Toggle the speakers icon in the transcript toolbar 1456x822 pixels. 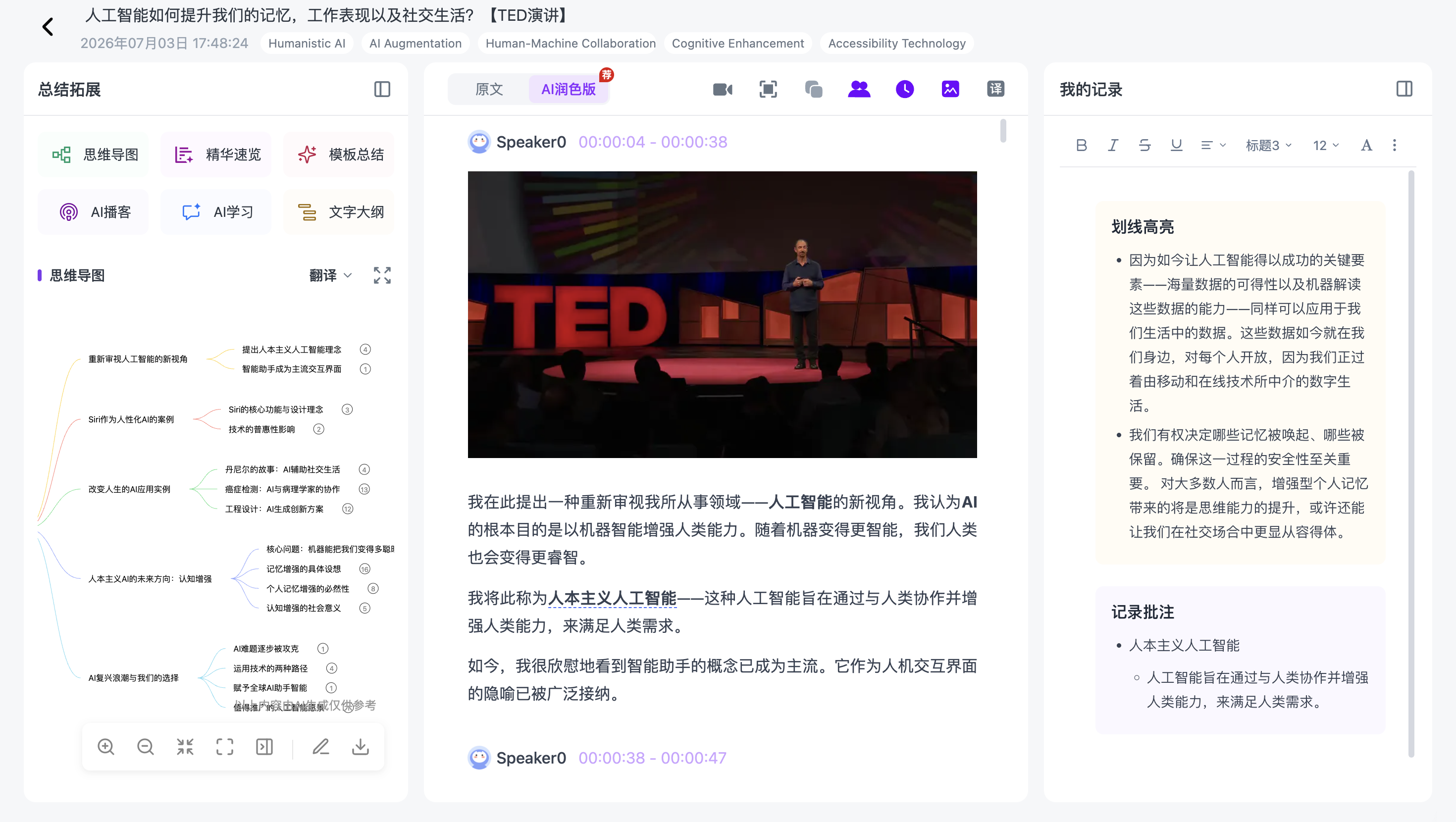(859, 89)
